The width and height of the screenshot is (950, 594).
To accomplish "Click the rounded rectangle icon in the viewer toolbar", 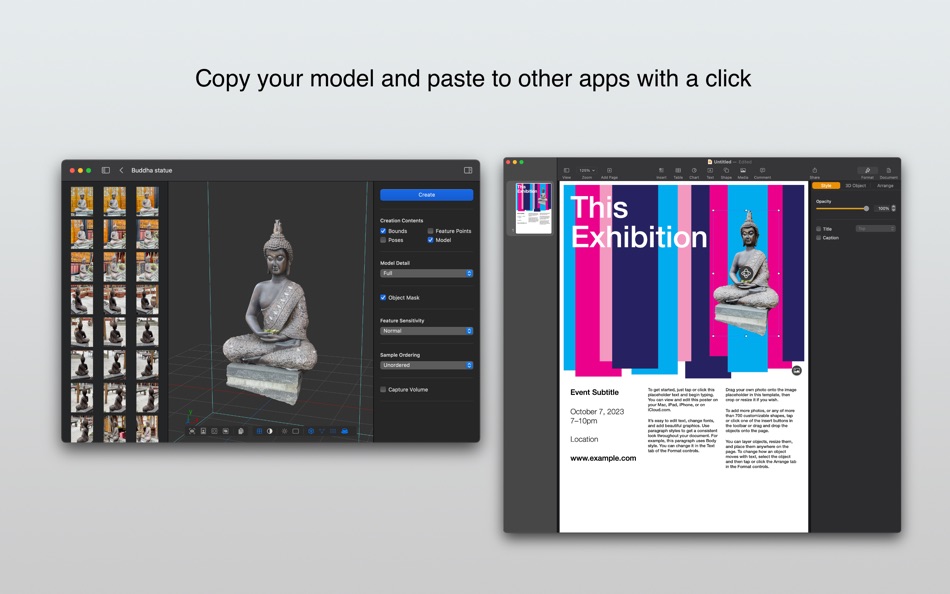I will [296, 431].
